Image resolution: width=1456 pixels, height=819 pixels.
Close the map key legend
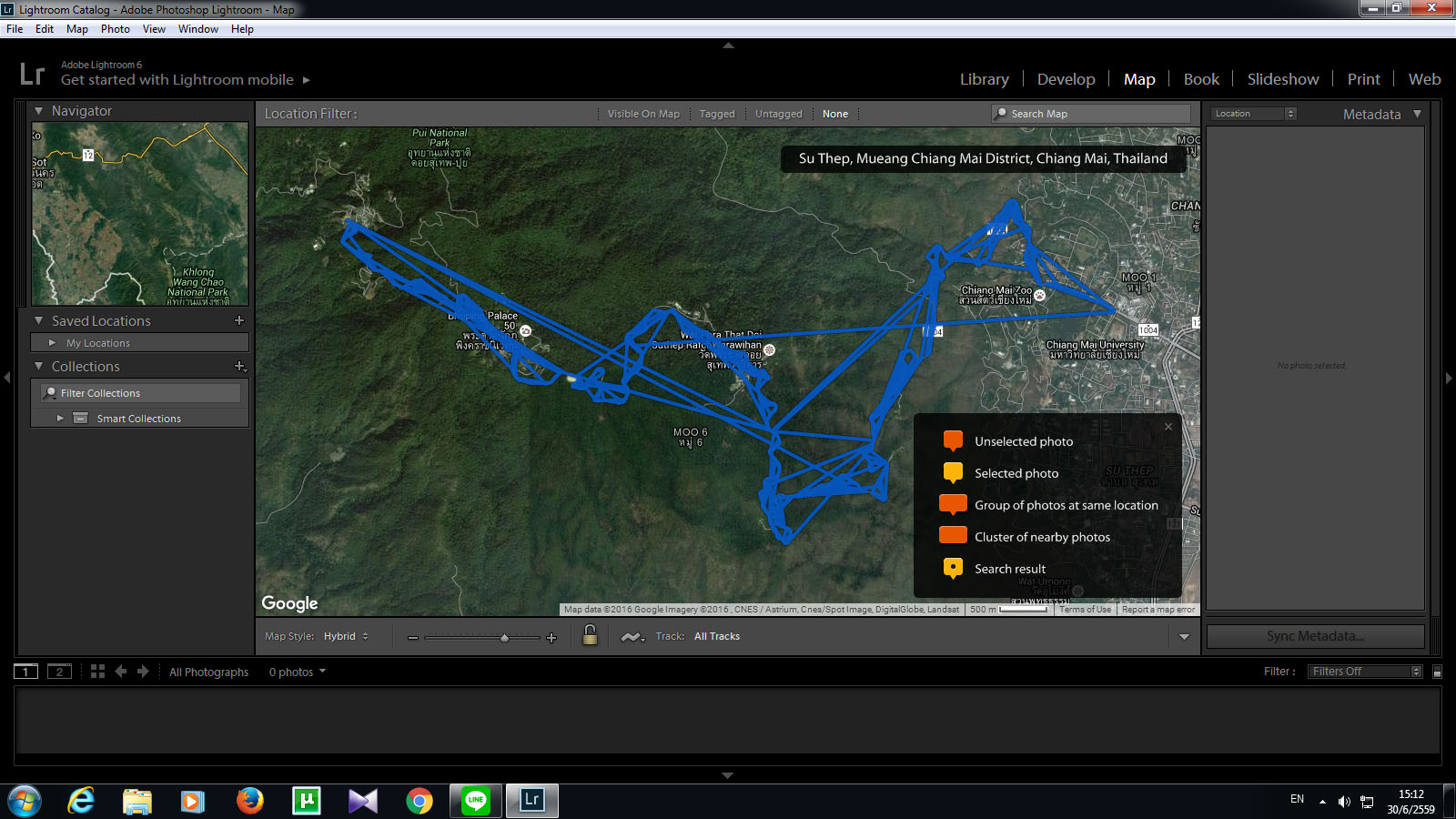1168,427
